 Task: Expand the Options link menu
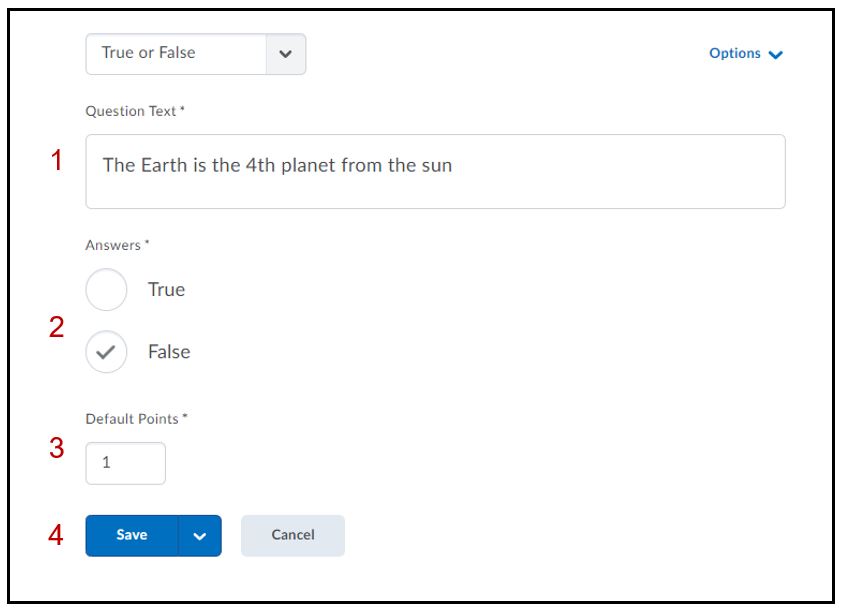pos(735,54)
